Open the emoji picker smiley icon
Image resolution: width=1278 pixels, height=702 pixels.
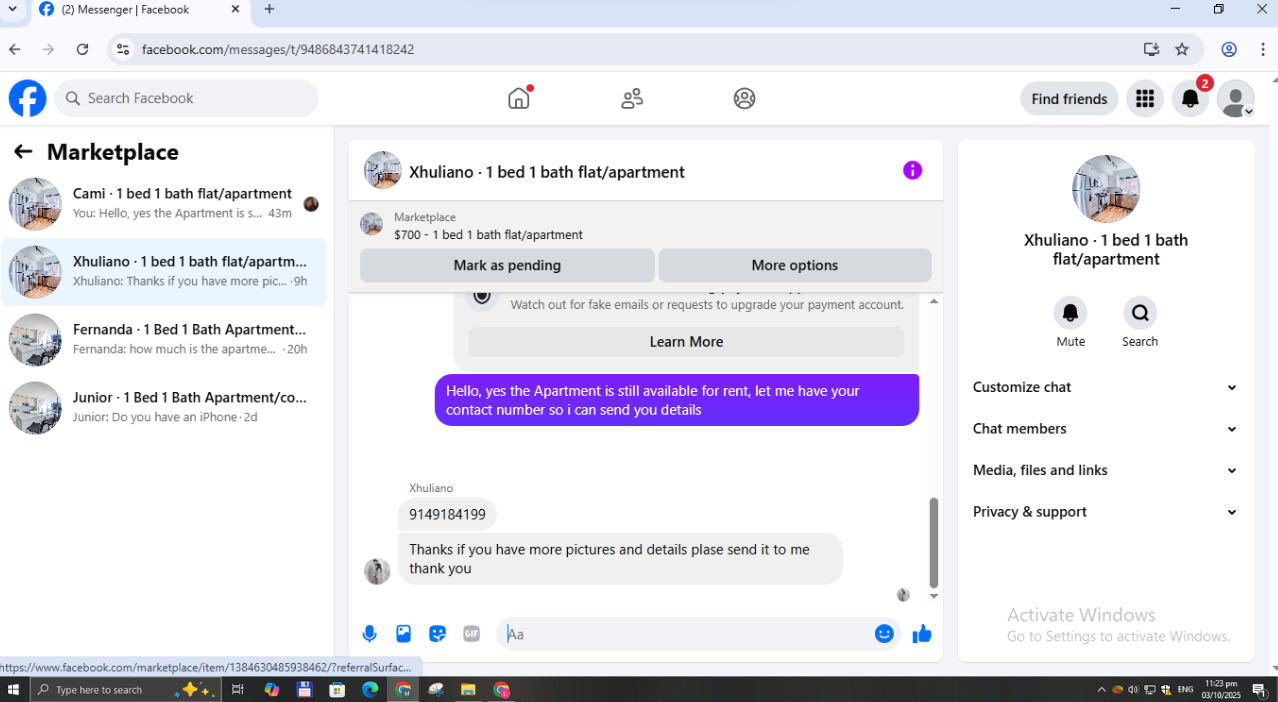tap(884, 633)
